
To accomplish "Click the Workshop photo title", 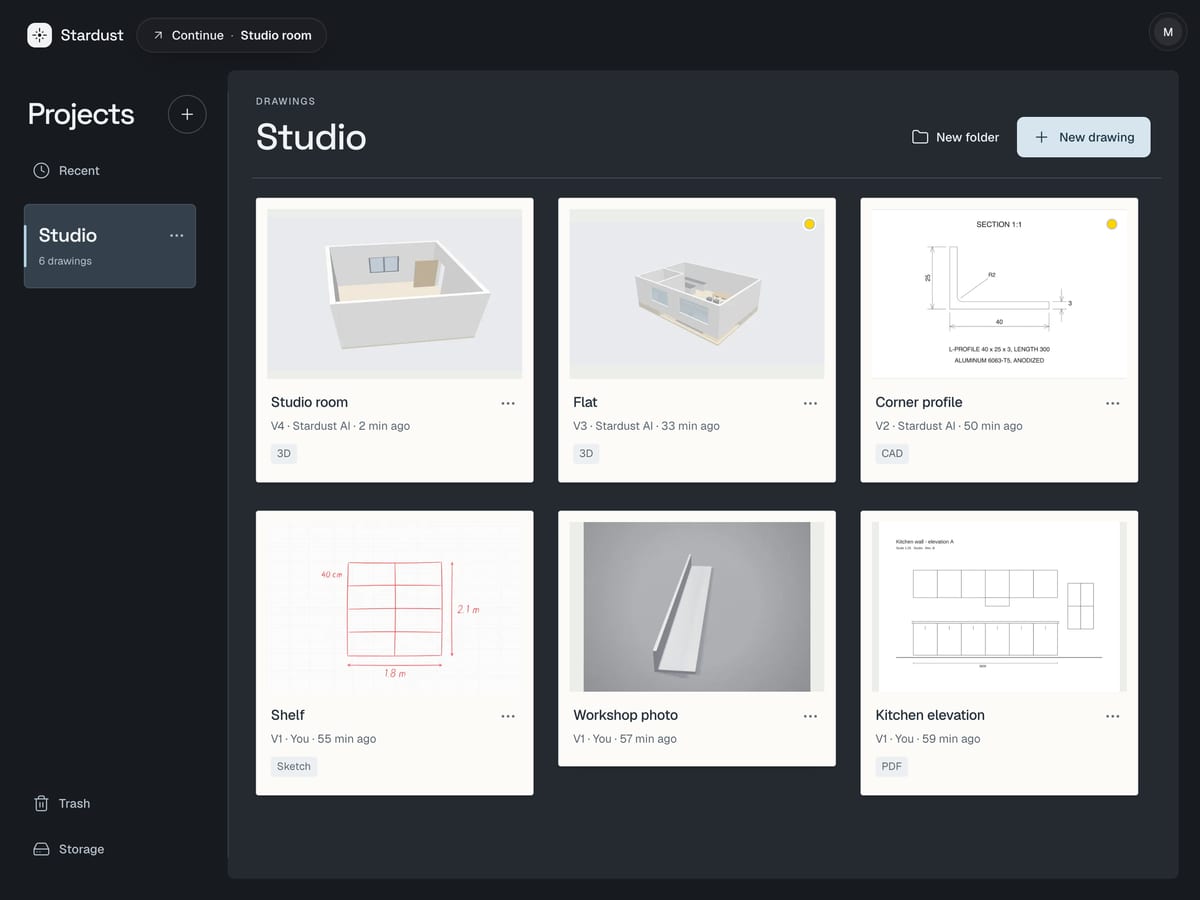I will [x=625, y=715].
